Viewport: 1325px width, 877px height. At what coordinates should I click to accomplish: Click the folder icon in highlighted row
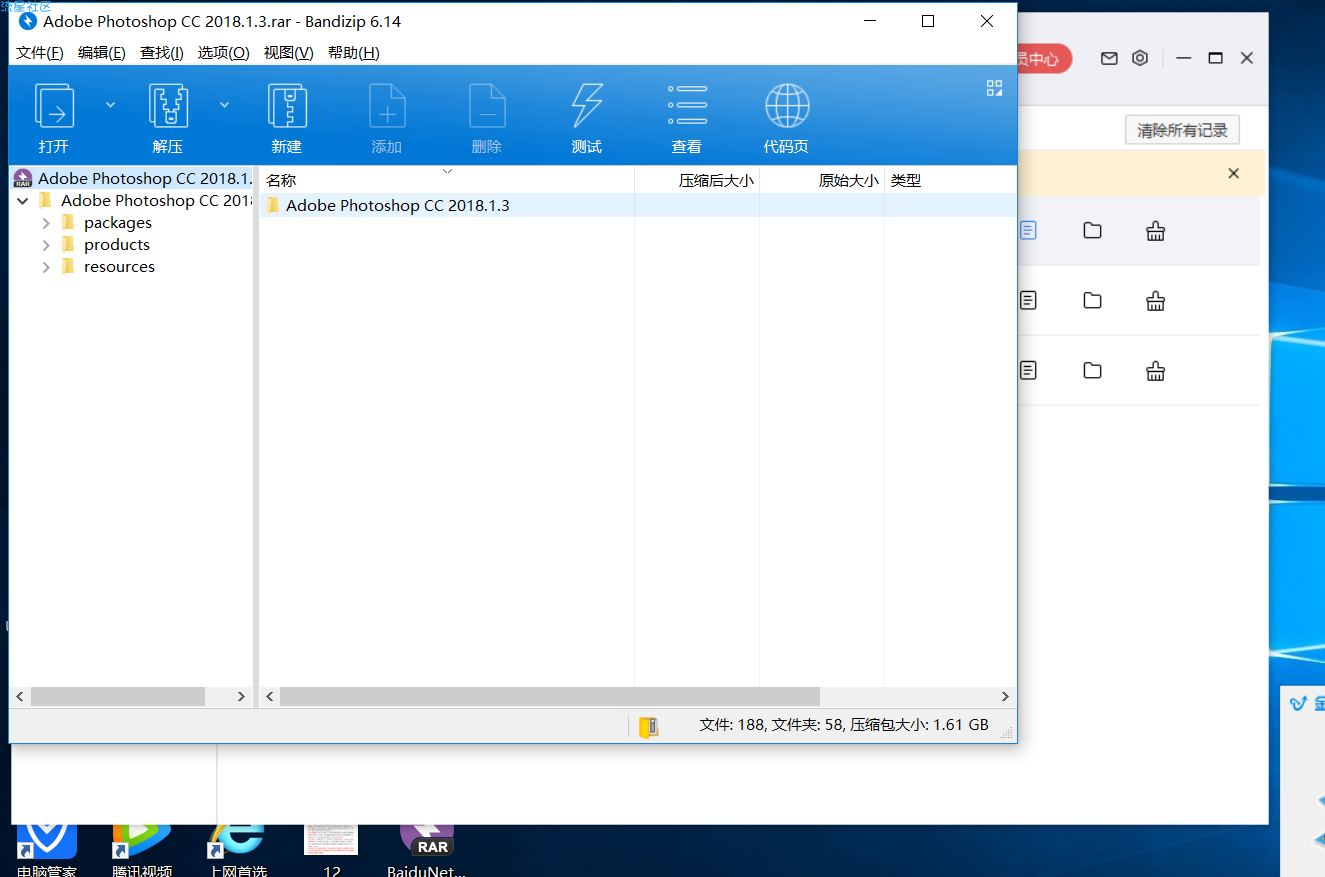point(1092,231)
